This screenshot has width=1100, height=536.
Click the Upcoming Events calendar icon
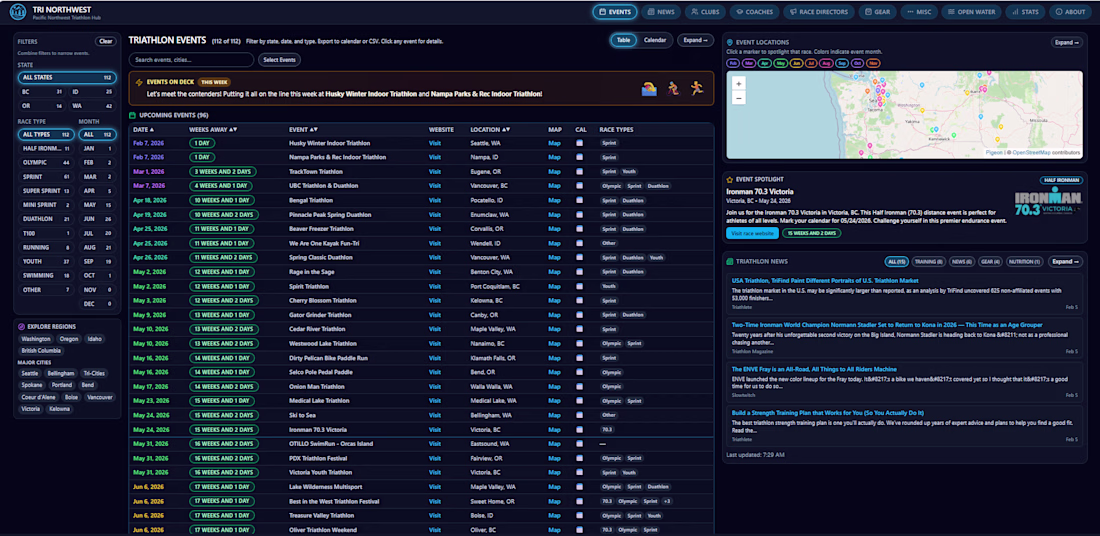click(133, 115)
